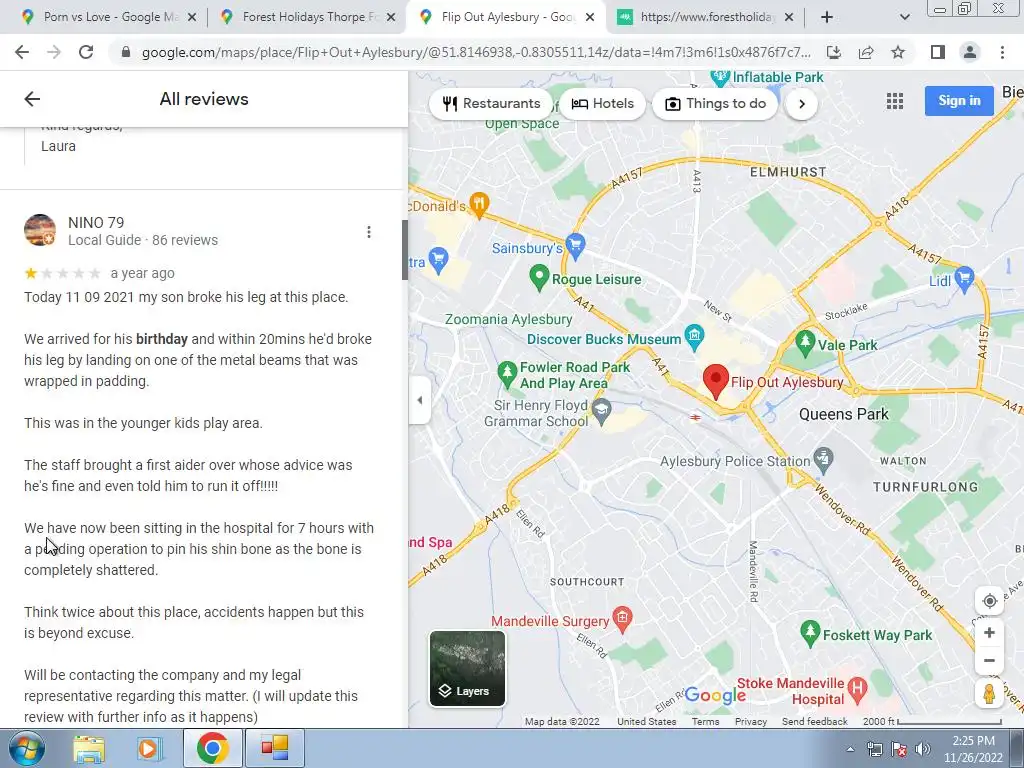The height and width of the screenshot is (768, 1024).
Task: Click install app icon in address bar
Action: pyautogui.click(x=834, y=52)
